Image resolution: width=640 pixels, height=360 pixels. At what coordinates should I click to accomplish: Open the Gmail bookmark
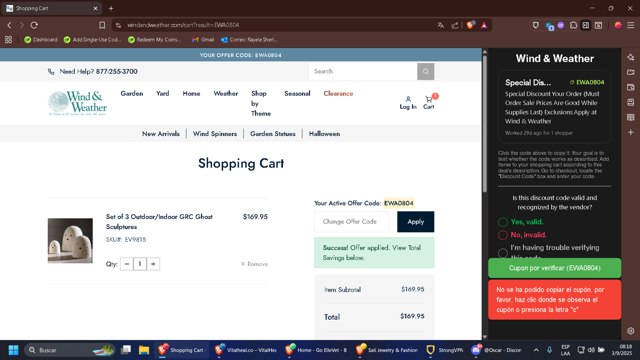tap(203, 40)
